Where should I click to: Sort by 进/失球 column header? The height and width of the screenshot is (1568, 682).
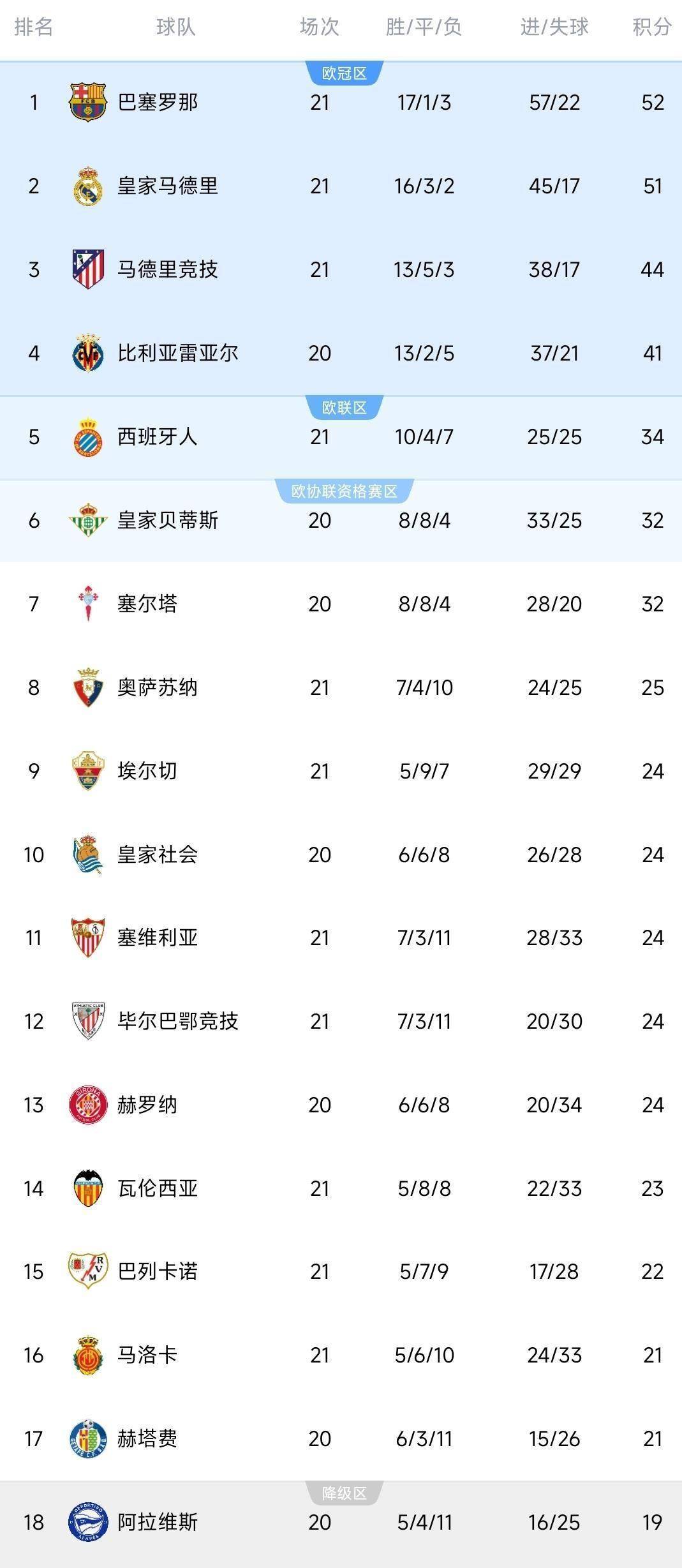pos(554,27)
